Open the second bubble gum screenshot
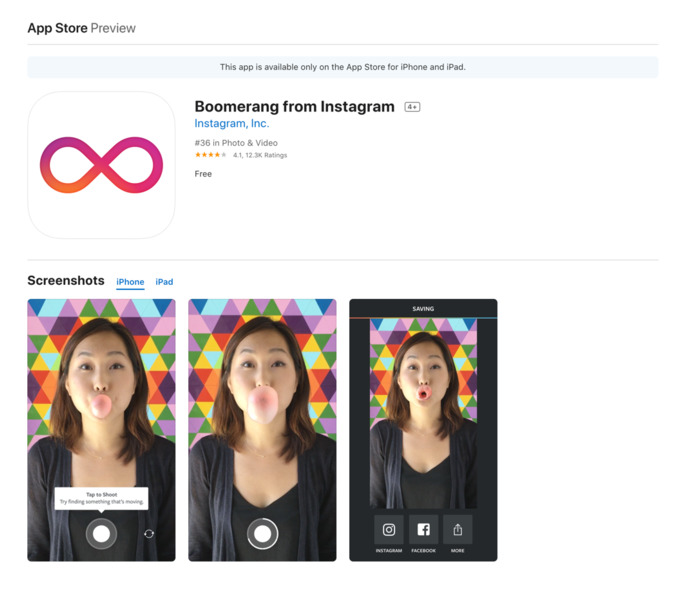 (262, 430)
